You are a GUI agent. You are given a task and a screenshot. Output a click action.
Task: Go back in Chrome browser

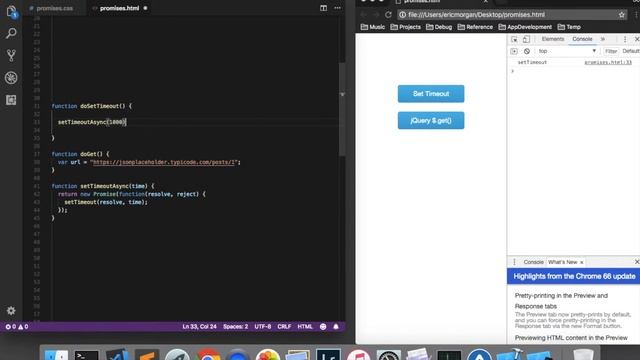pyautogui.click(x=363, y=15)
